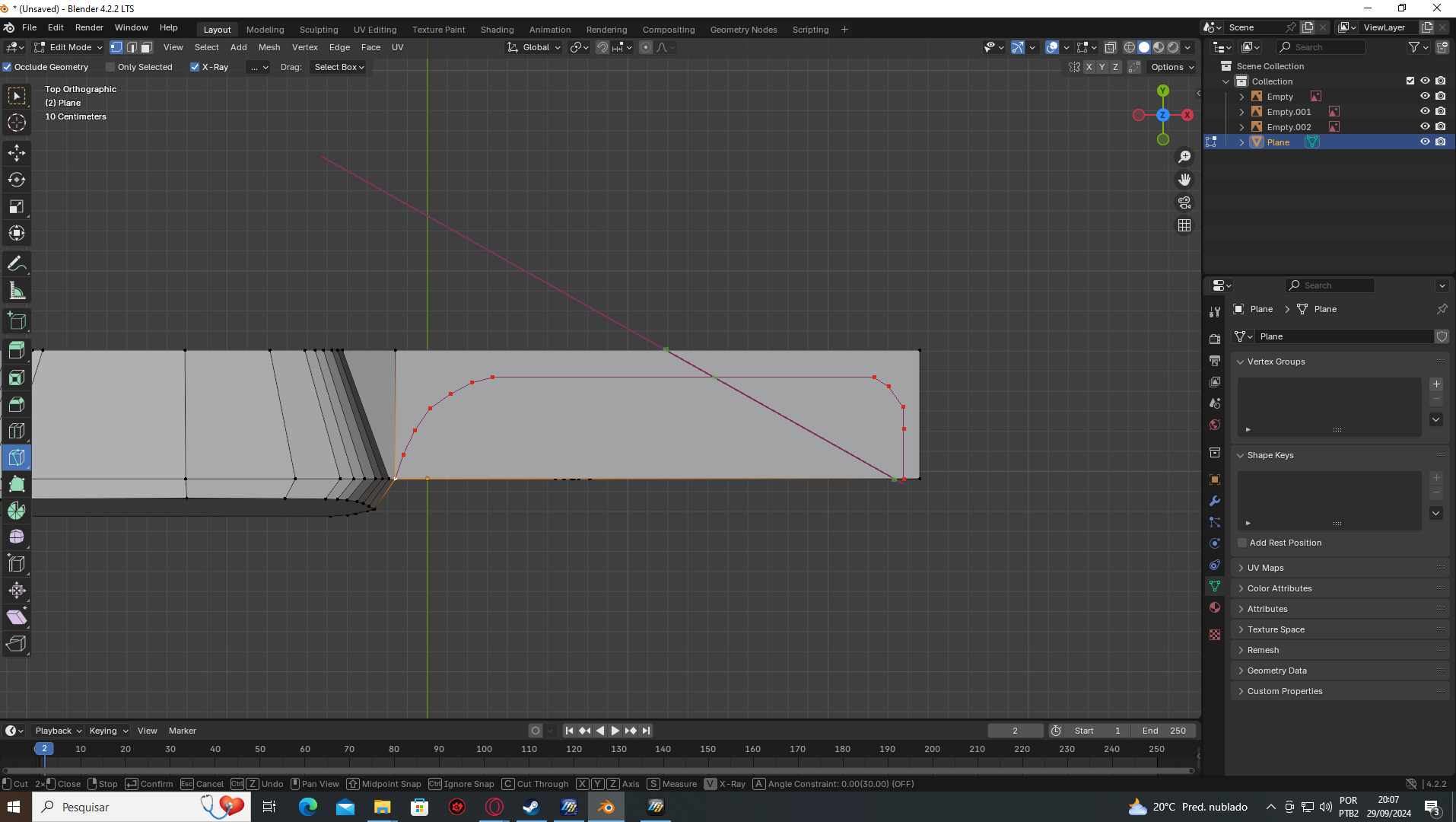
Task: Expand the Geometry Data panel
Action: 1241,671
